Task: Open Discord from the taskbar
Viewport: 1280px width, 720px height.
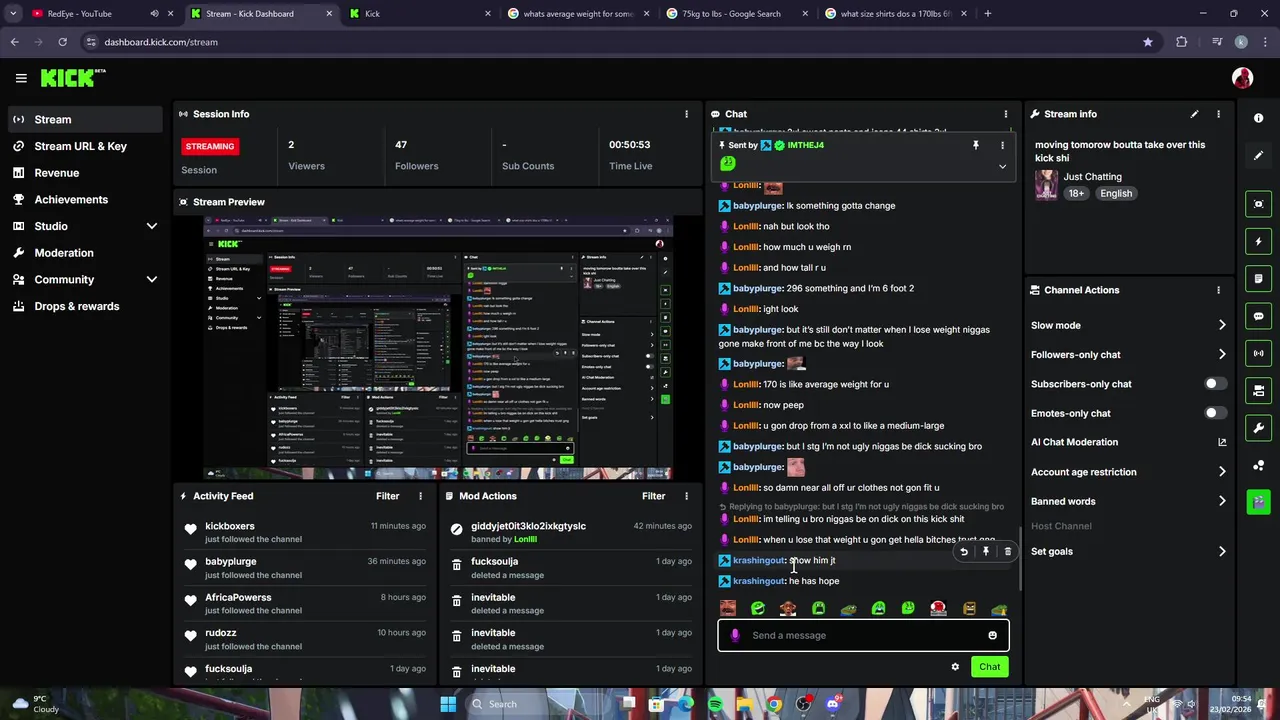Action: 832,704
